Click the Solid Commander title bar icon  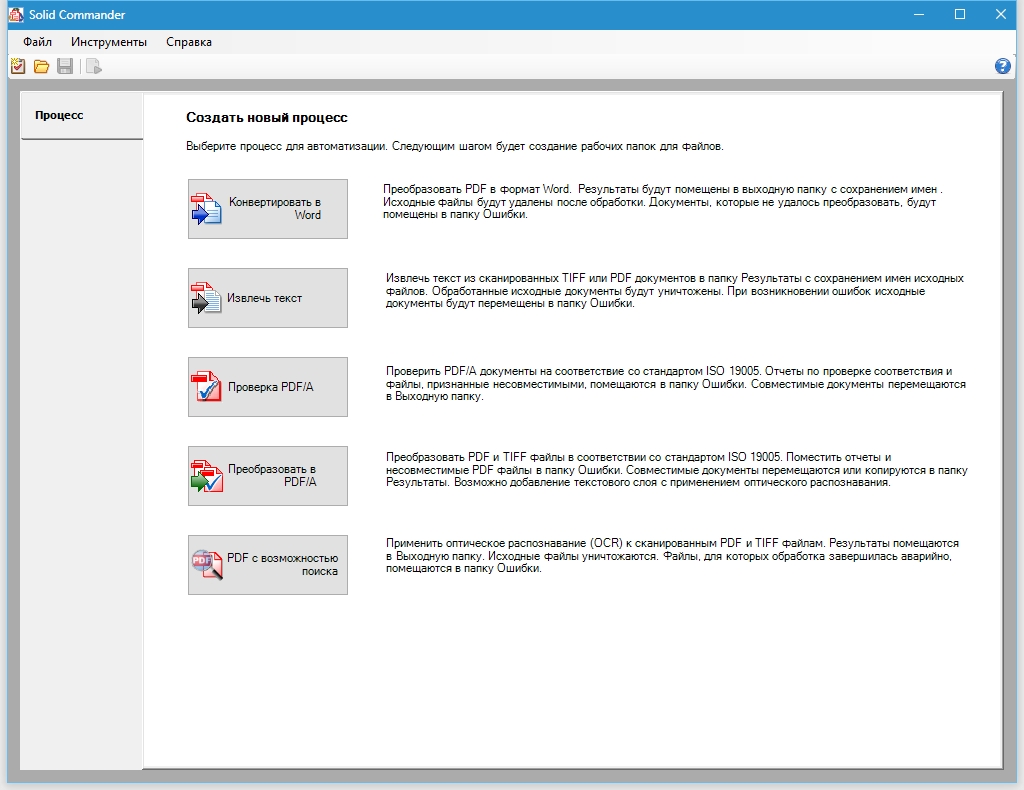(x=14, y=15)
